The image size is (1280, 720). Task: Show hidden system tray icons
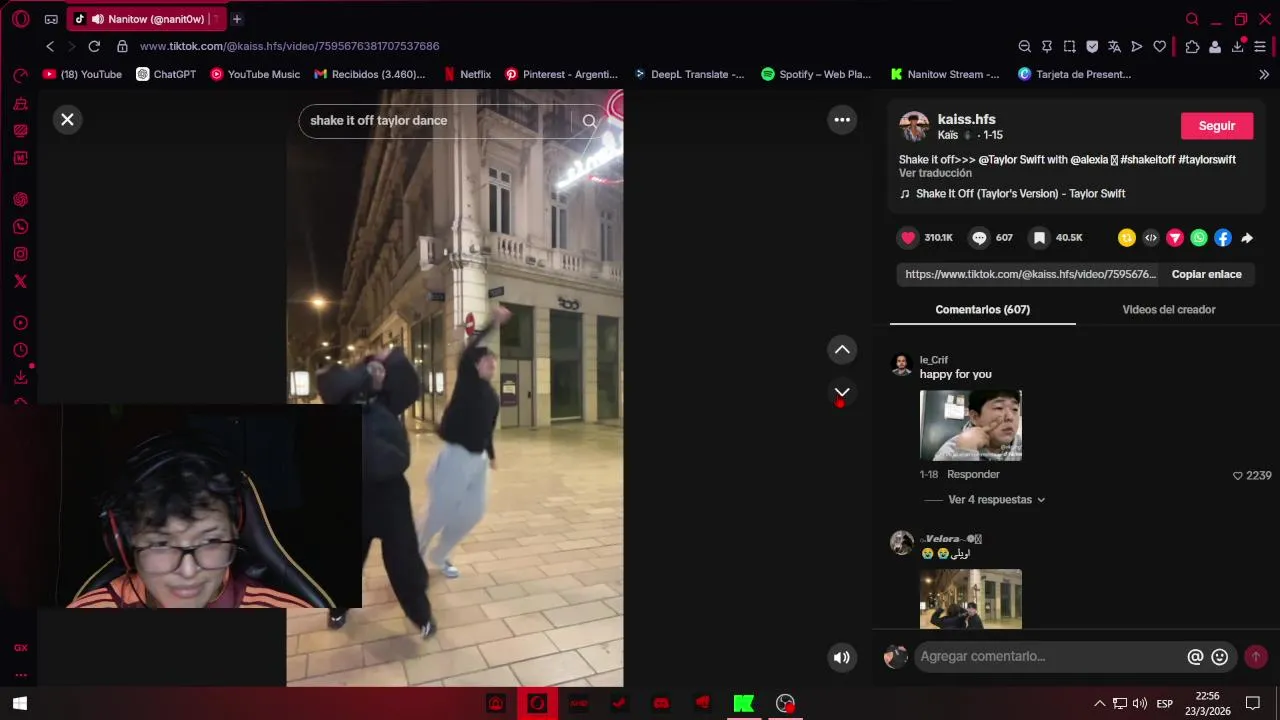[x=1099, y=704]
